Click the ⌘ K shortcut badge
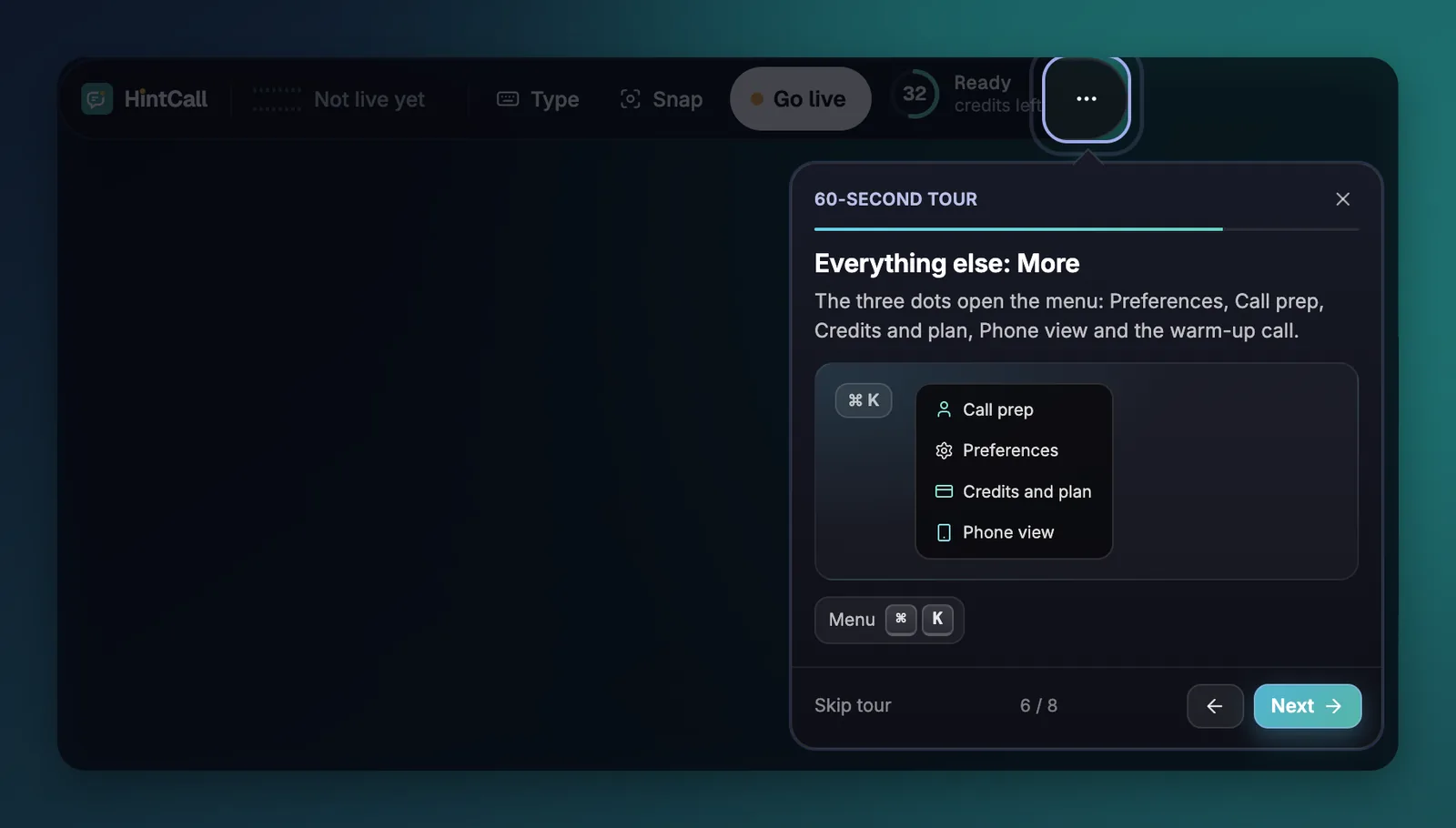Image resolution: width=1456 pixels, height=828 pixels. click(x=864, y=400)
